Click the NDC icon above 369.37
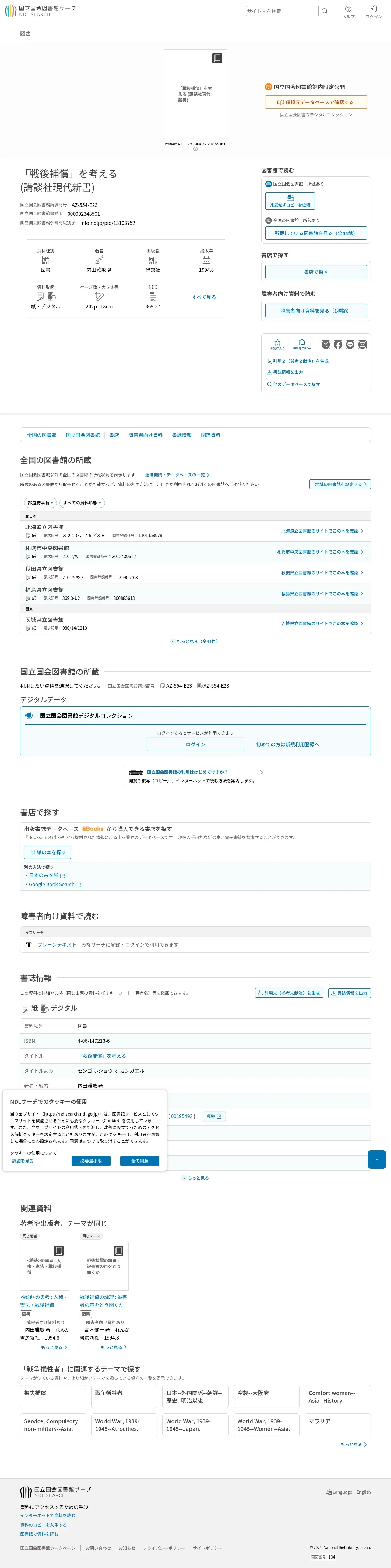The height and width of the screenshot is (1568, 391). pyautogui.click(x=153, y=296)
